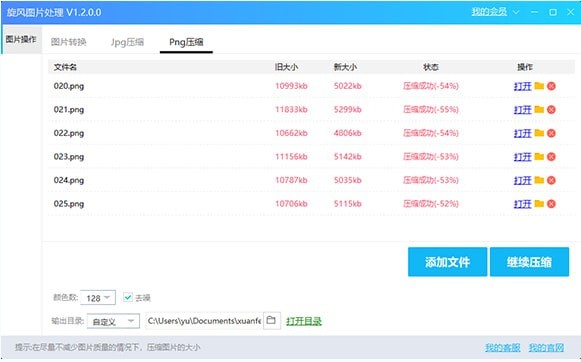Screen dimensions: 581x362
Task: Select file name 025.png
Action: 69,204
